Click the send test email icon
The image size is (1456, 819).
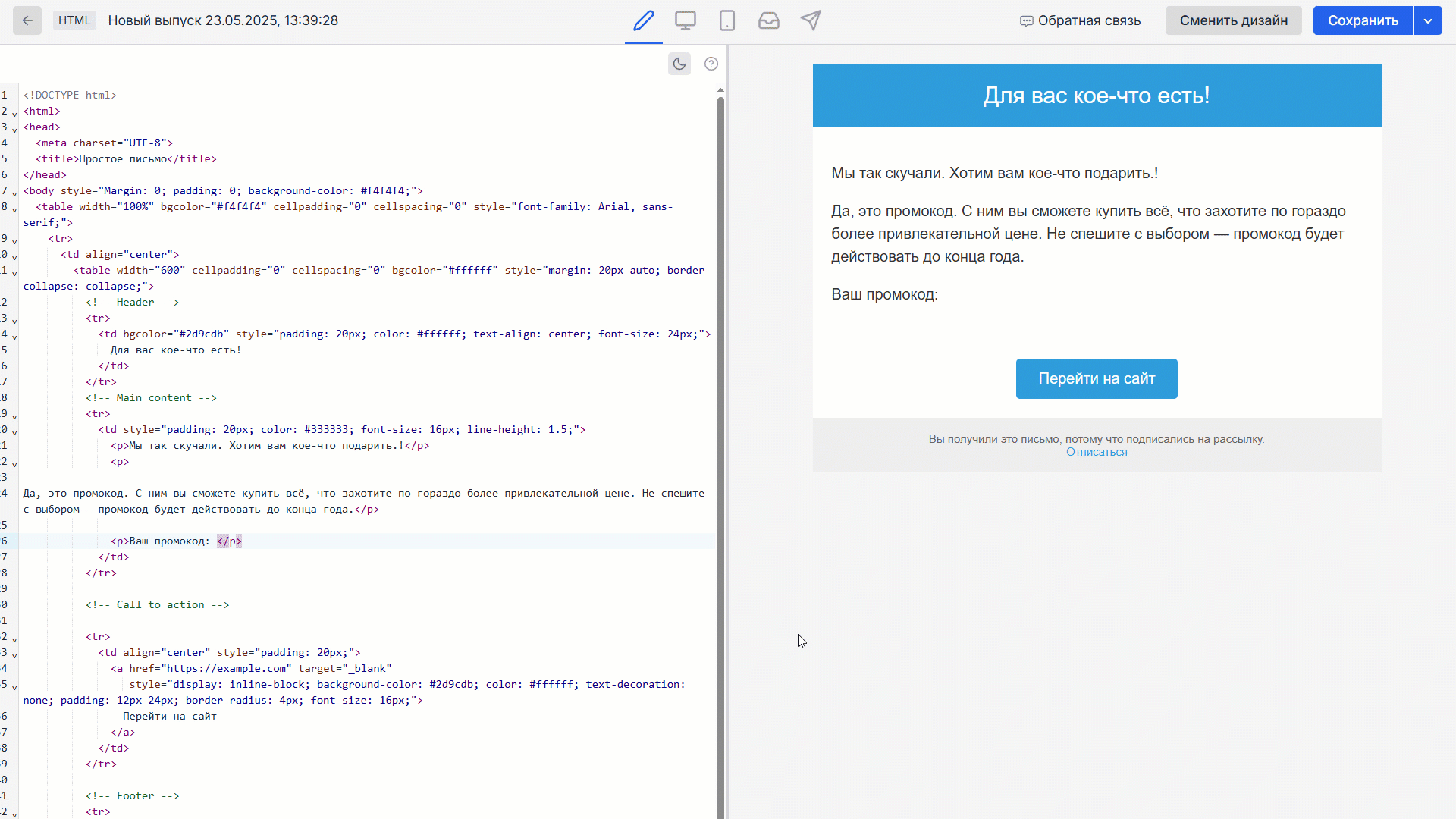(811, 20)
